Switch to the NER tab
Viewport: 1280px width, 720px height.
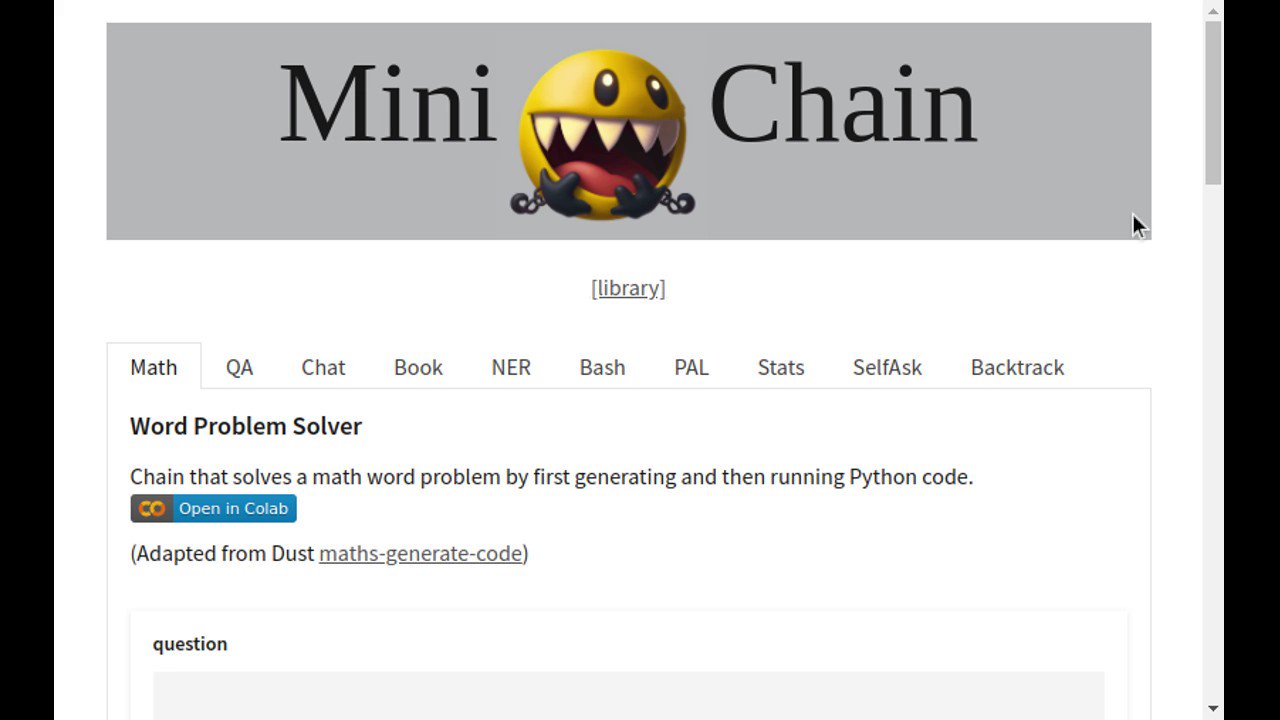511,367
